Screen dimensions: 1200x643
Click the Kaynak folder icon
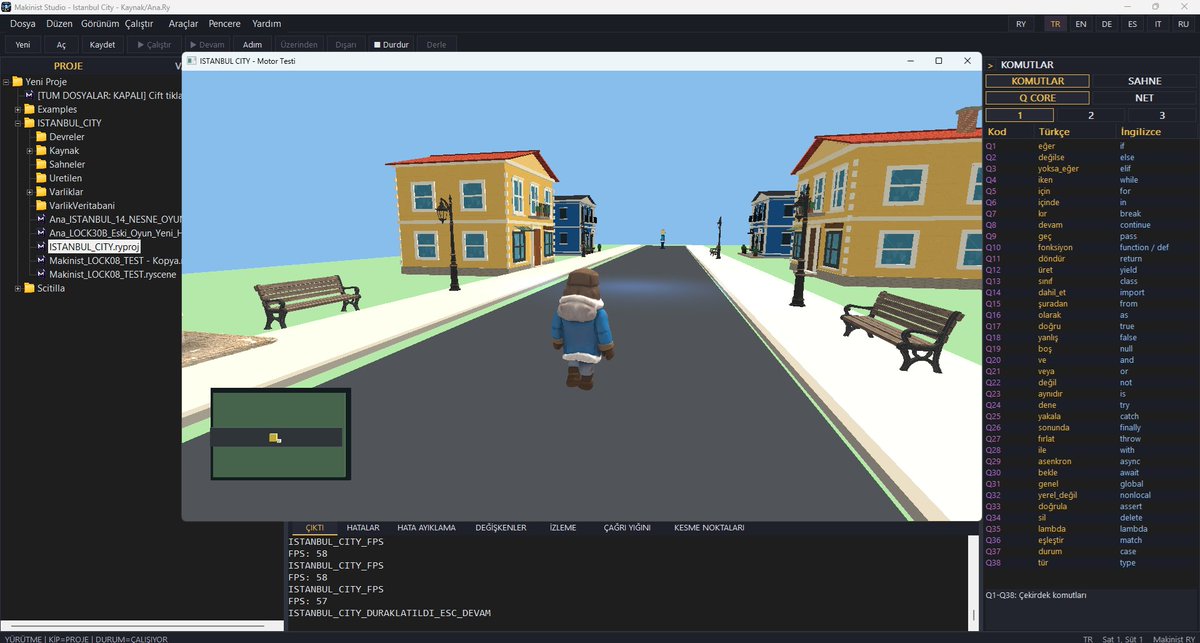[x=41, y=150]
